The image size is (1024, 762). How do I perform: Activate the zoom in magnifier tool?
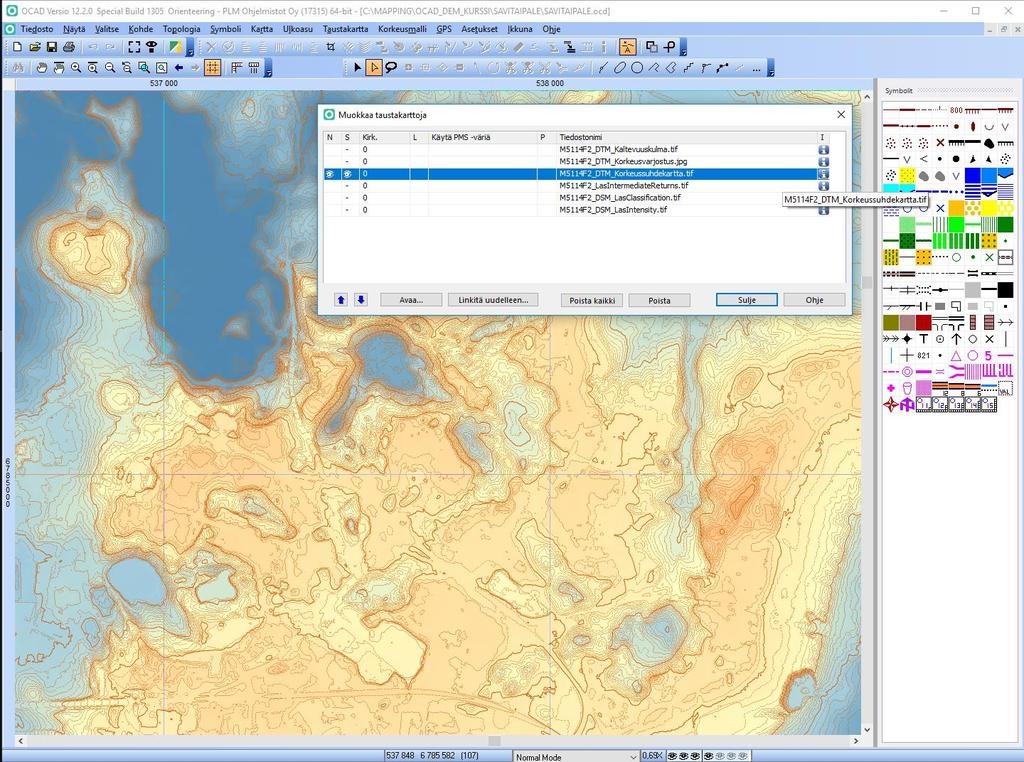[x=76, y=67]
